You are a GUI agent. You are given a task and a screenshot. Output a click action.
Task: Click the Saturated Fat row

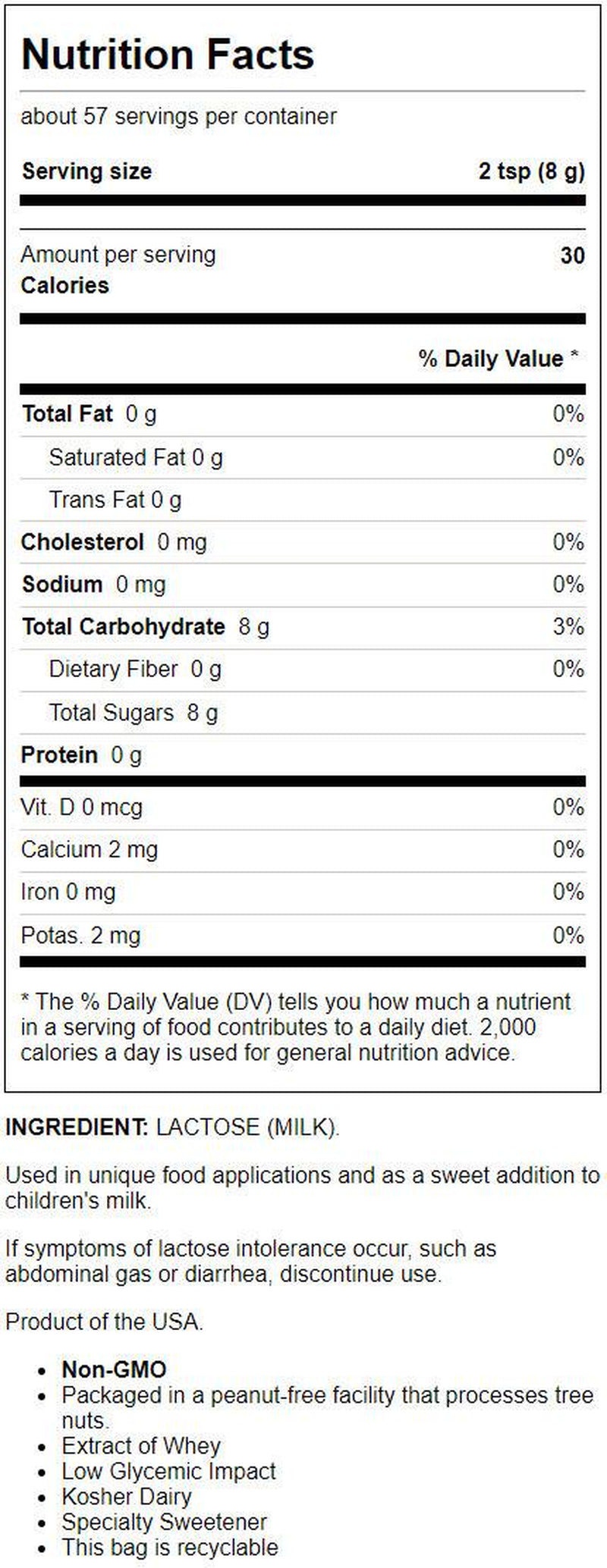point(136,457)
